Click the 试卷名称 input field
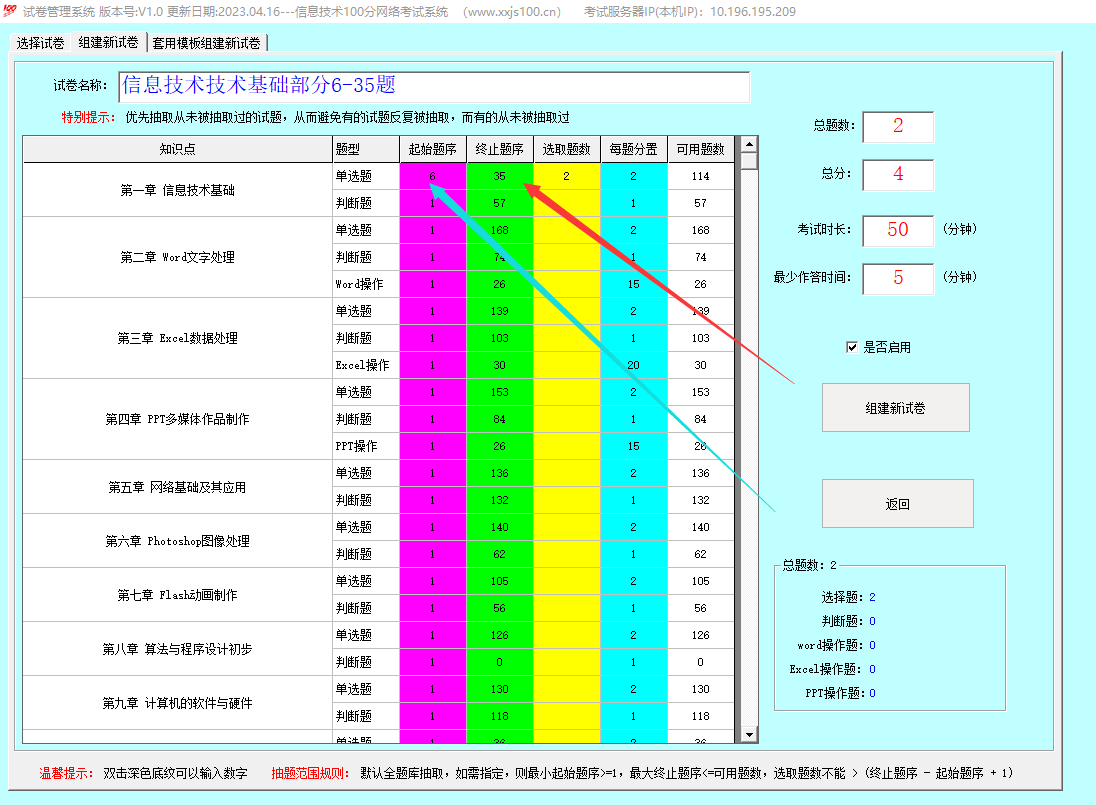The image size is (1096, 805). click(434, 86)
